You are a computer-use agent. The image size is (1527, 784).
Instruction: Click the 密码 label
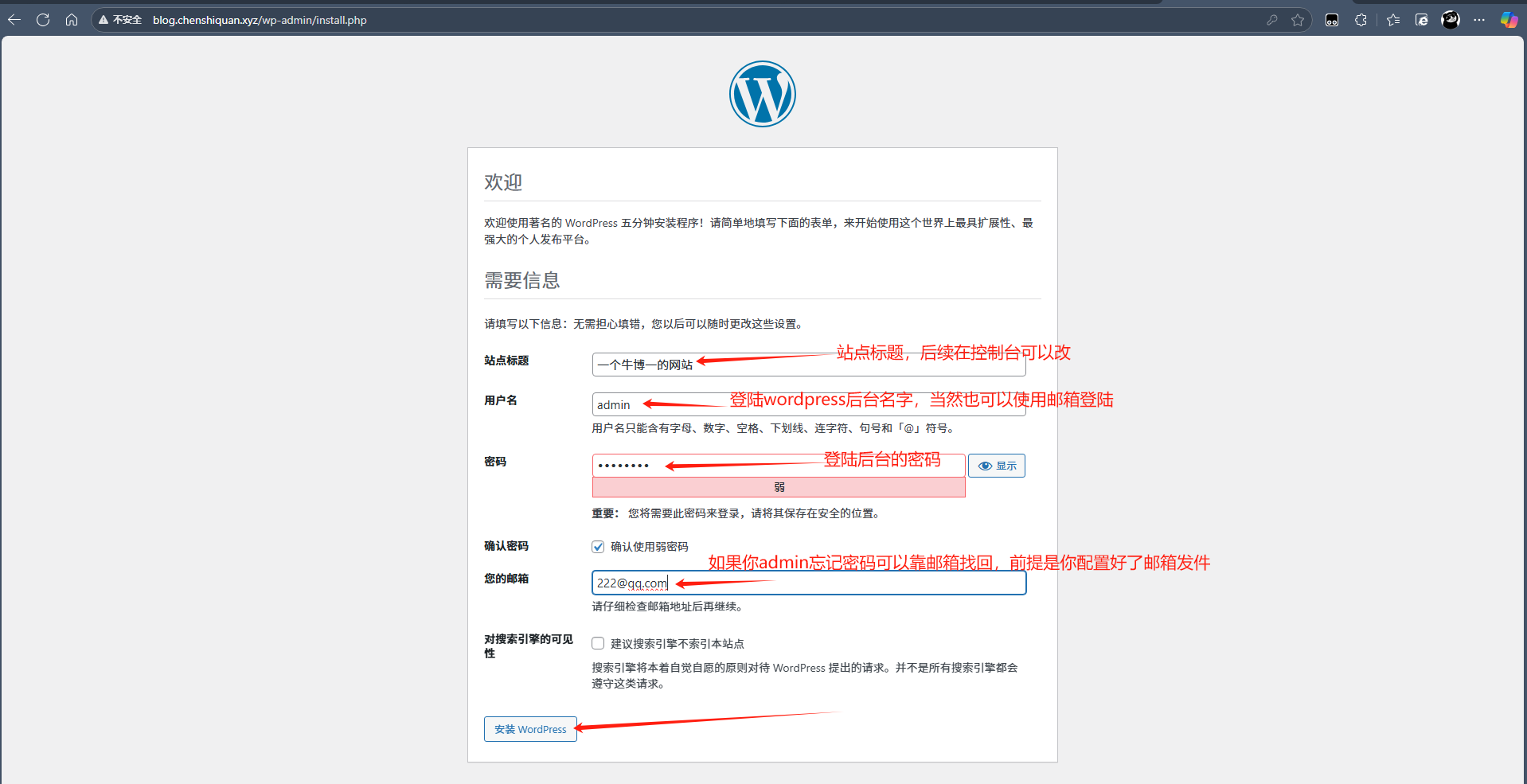495,462
